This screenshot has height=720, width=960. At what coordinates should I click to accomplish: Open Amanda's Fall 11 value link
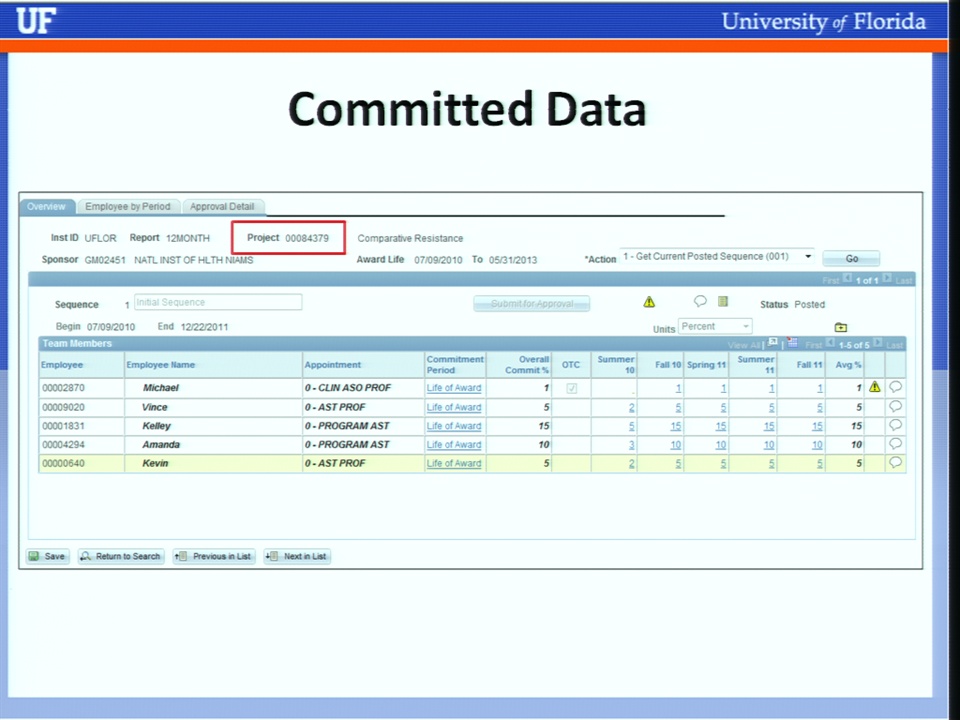pos(817,444)
